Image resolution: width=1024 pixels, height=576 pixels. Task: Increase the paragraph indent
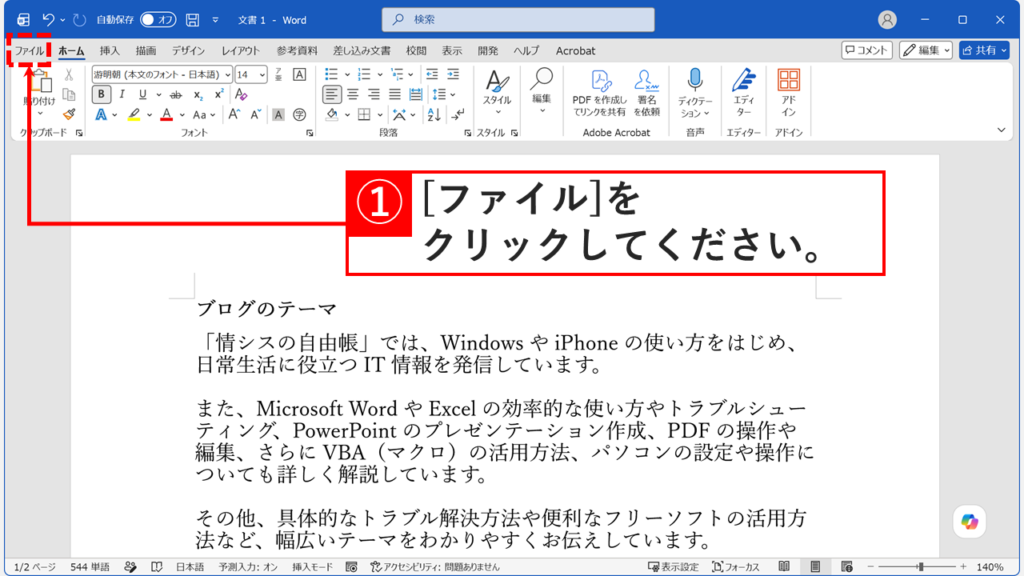(x=453, y=74)
